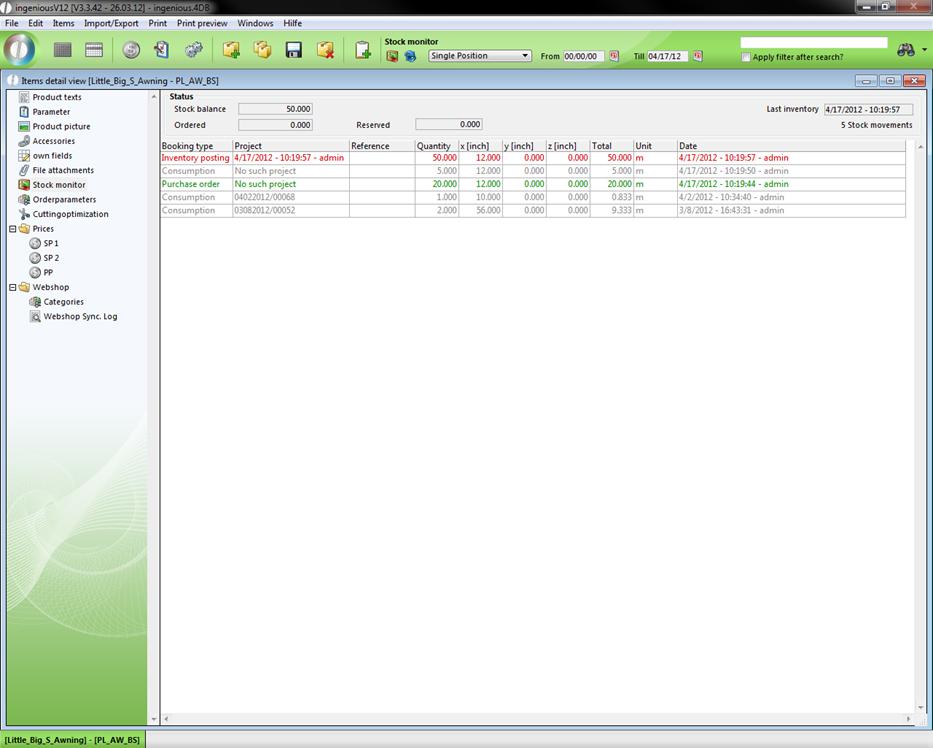Image resolution: width=933 pixels, height=748 pixels.
Task: Click the Quantity column header
Action: tap(434, 146)
